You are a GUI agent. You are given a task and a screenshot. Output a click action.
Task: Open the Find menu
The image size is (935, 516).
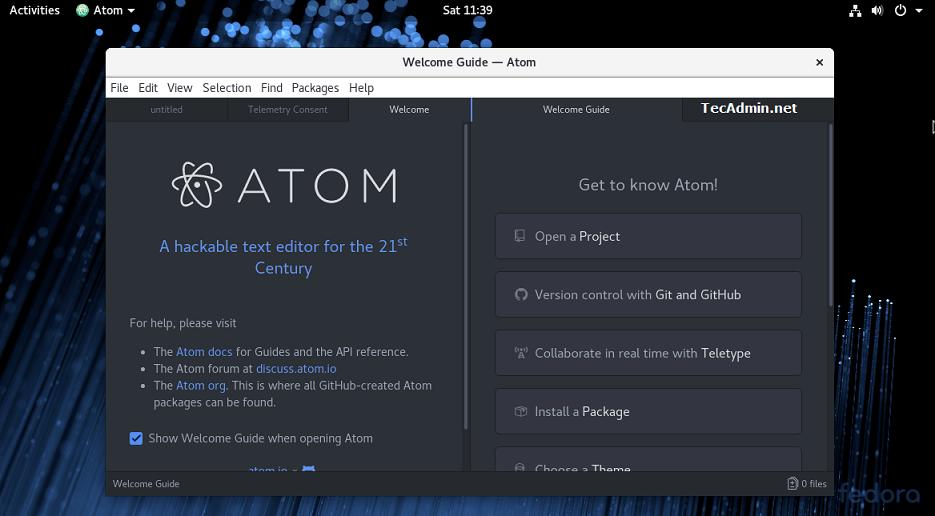pos(271,88)
